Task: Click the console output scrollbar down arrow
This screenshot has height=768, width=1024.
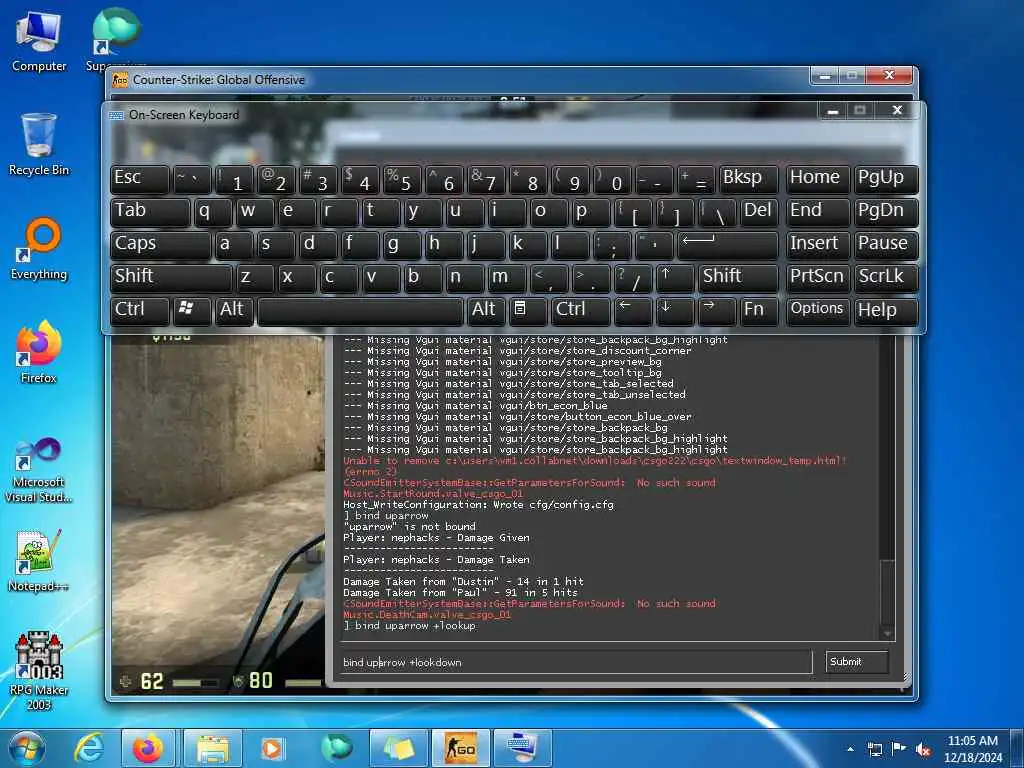Action: pyautogui.click(x=887, y=633)
